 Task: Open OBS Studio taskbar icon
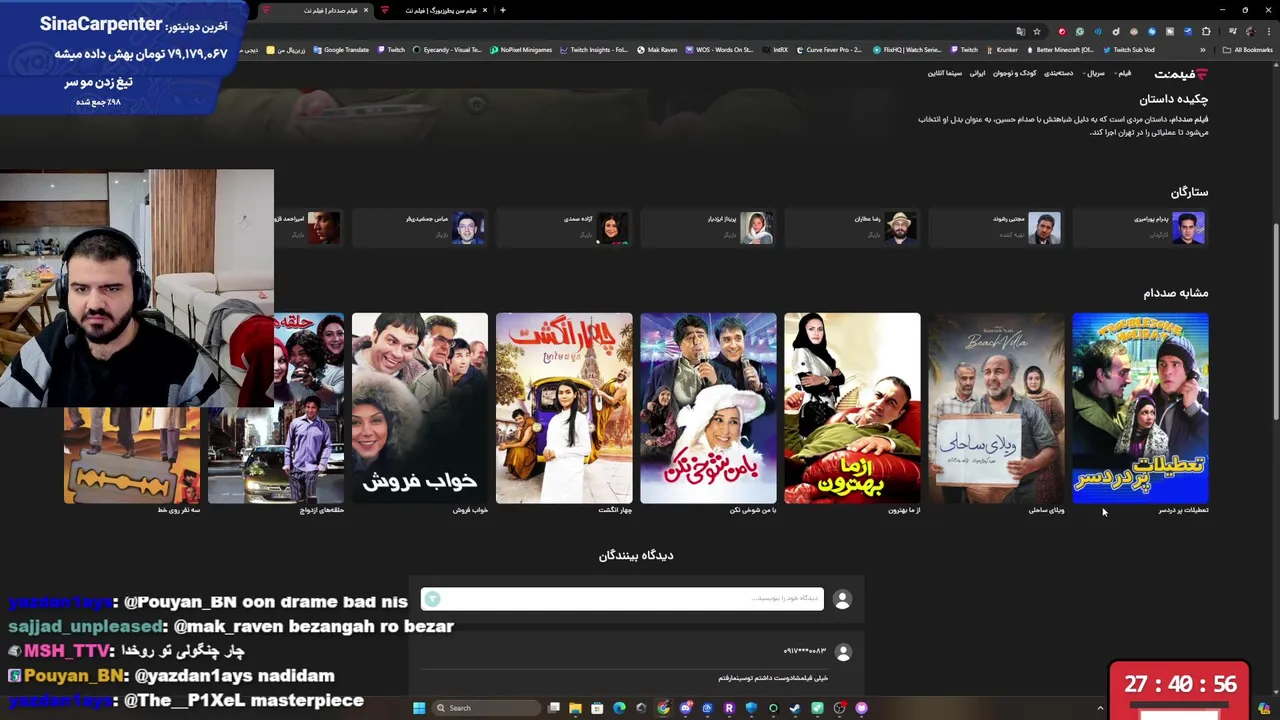[x=839, y=708]
